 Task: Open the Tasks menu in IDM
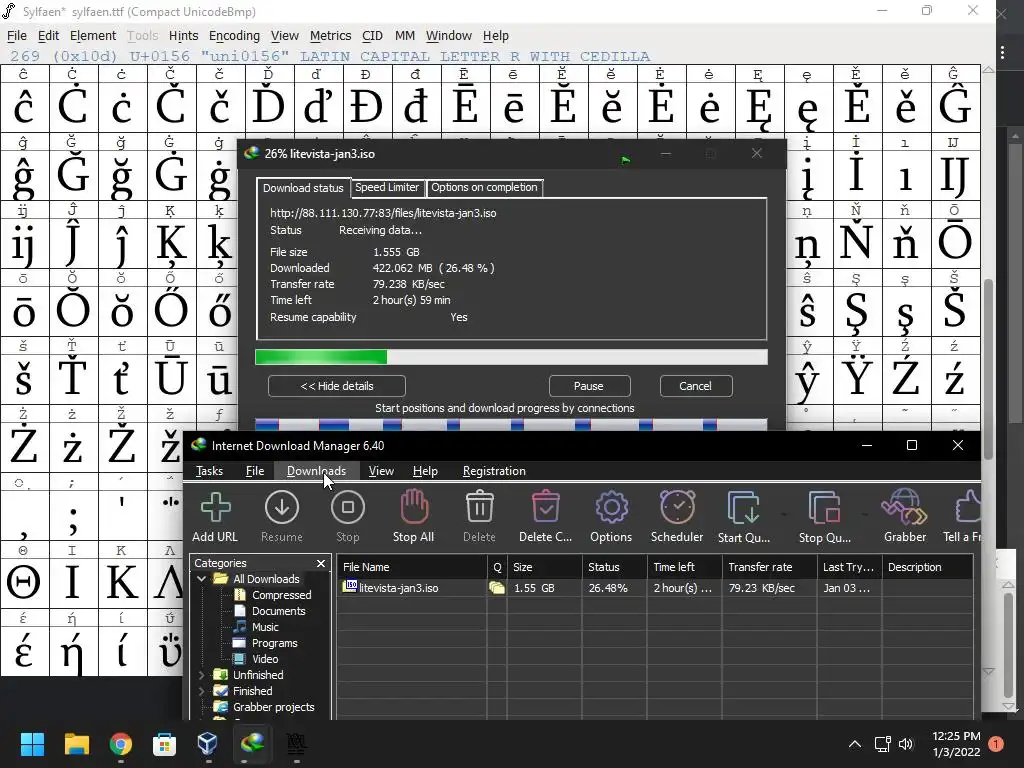pos(210,471)
